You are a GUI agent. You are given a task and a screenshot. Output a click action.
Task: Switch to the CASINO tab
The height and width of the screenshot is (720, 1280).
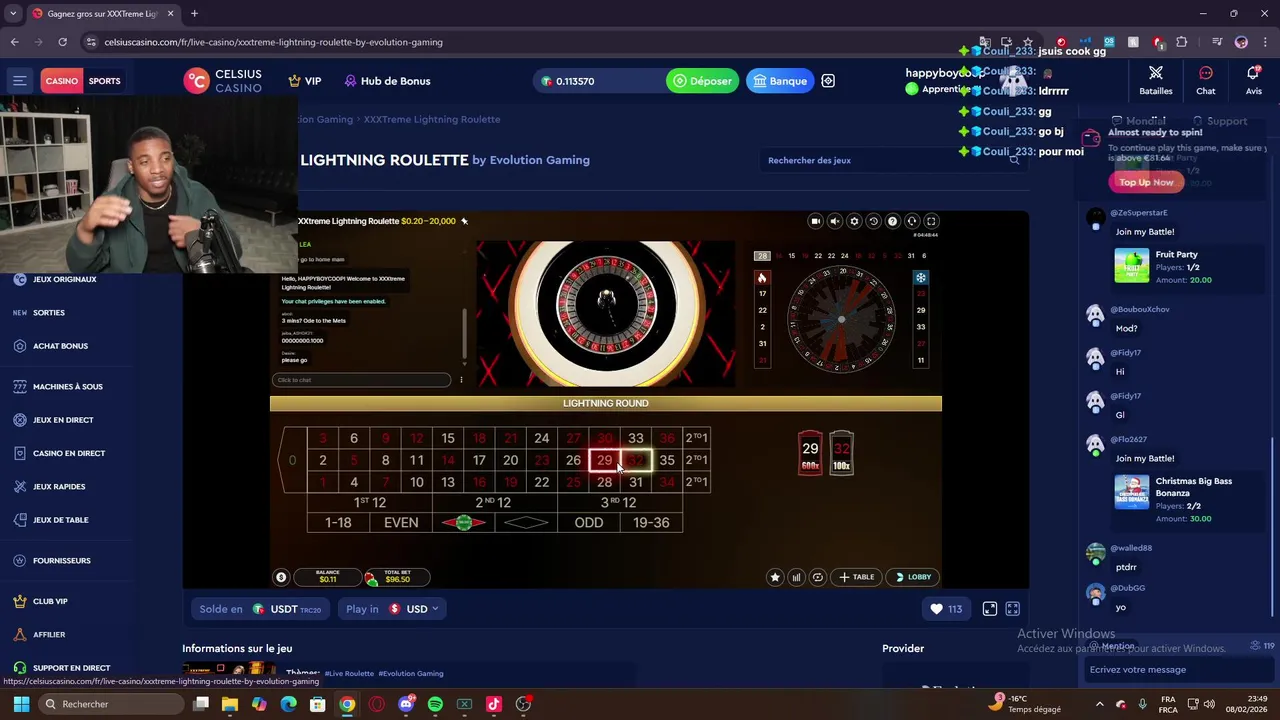coord(61,81)
